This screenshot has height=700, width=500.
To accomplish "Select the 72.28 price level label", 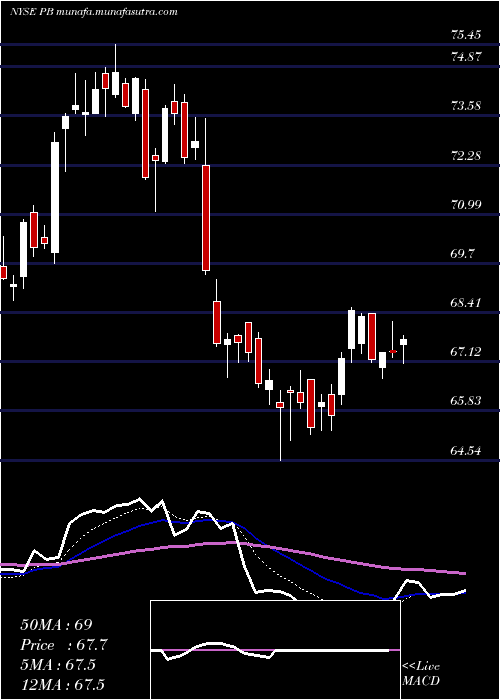I will [466, 156].
